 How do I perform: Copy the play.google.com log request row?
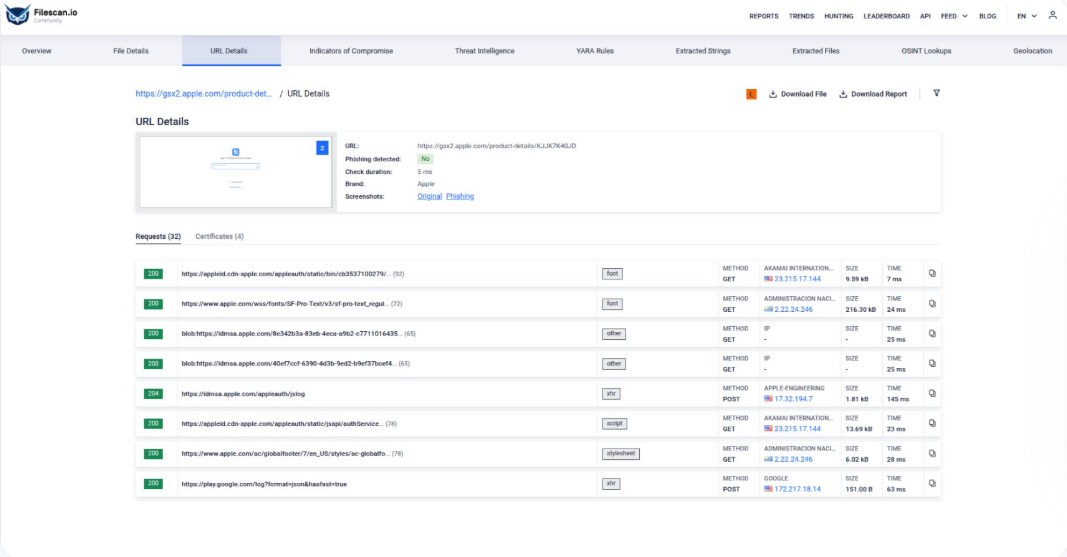click(x=932, y=484)
